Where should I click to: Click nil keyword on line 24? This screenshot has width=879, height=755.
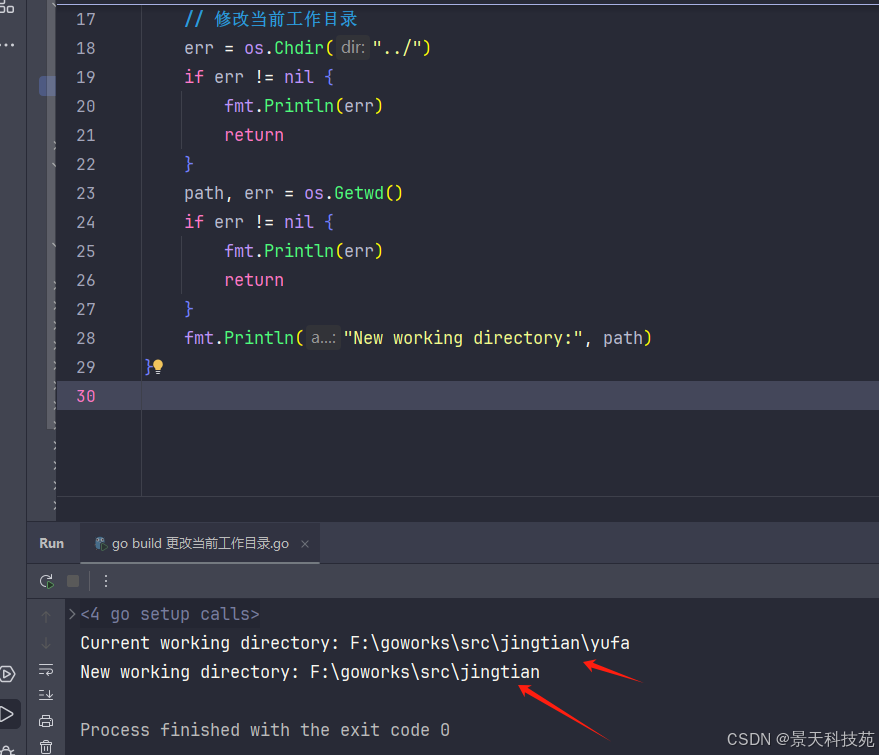(x=298, y=222)
